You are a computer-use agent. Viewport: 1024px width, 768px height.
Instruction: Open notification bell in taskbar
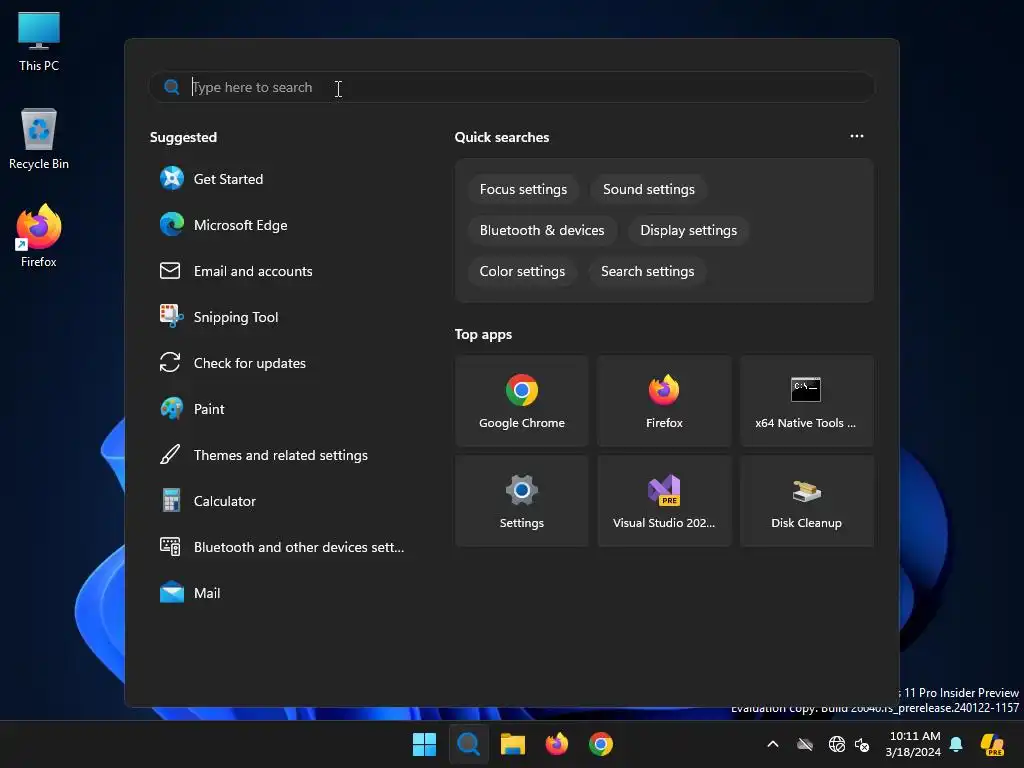pyautogui.click(x=956, y=744)
